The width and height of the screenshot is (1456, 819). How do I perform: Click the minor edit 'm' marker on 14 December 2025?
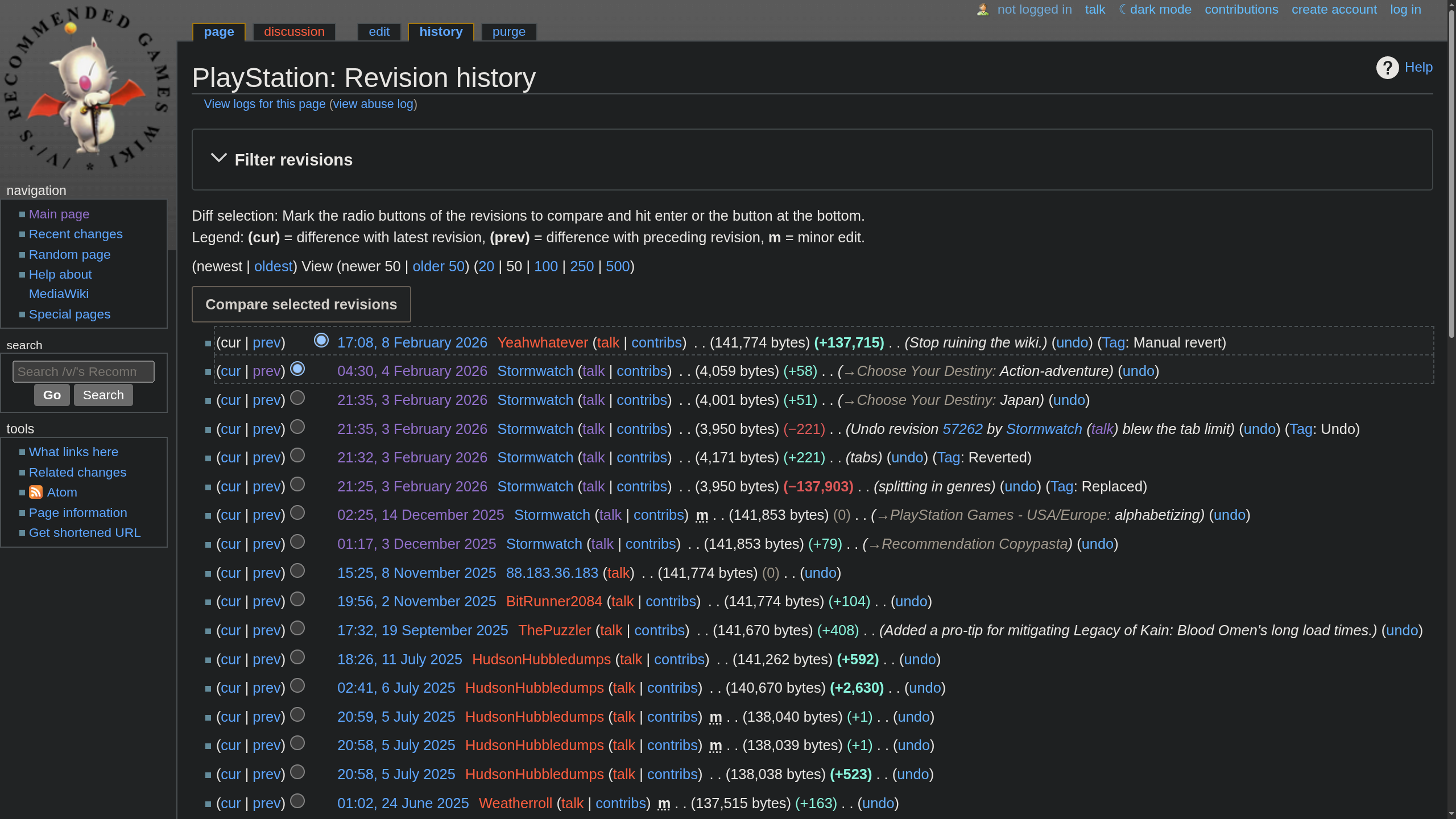tap(702, 515)
